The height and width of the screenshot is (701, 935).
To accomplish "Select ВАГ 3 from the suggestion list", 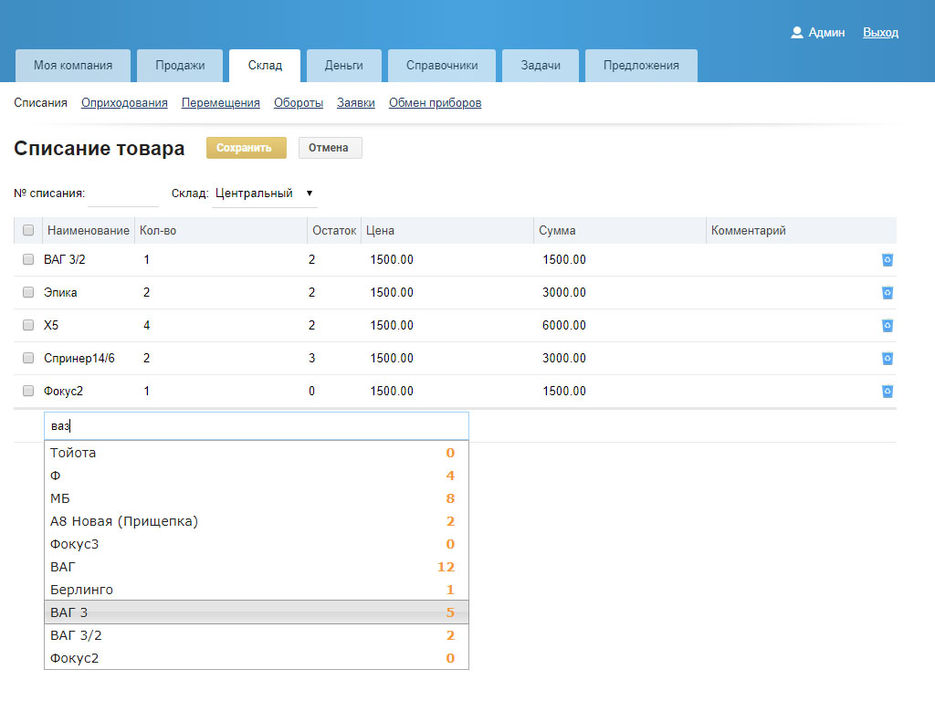I will pyautogui.click(x=256, y=612).
